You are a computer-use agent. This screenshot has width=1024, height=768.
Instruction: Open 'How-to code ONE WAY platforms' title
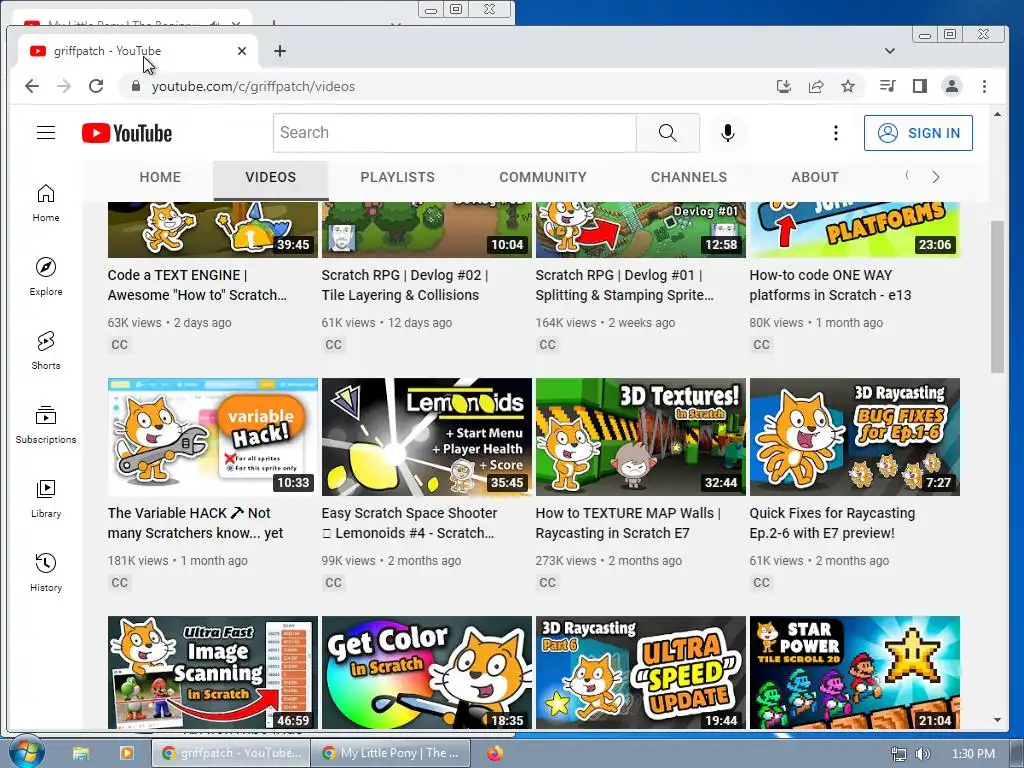[x=830, y=285]
